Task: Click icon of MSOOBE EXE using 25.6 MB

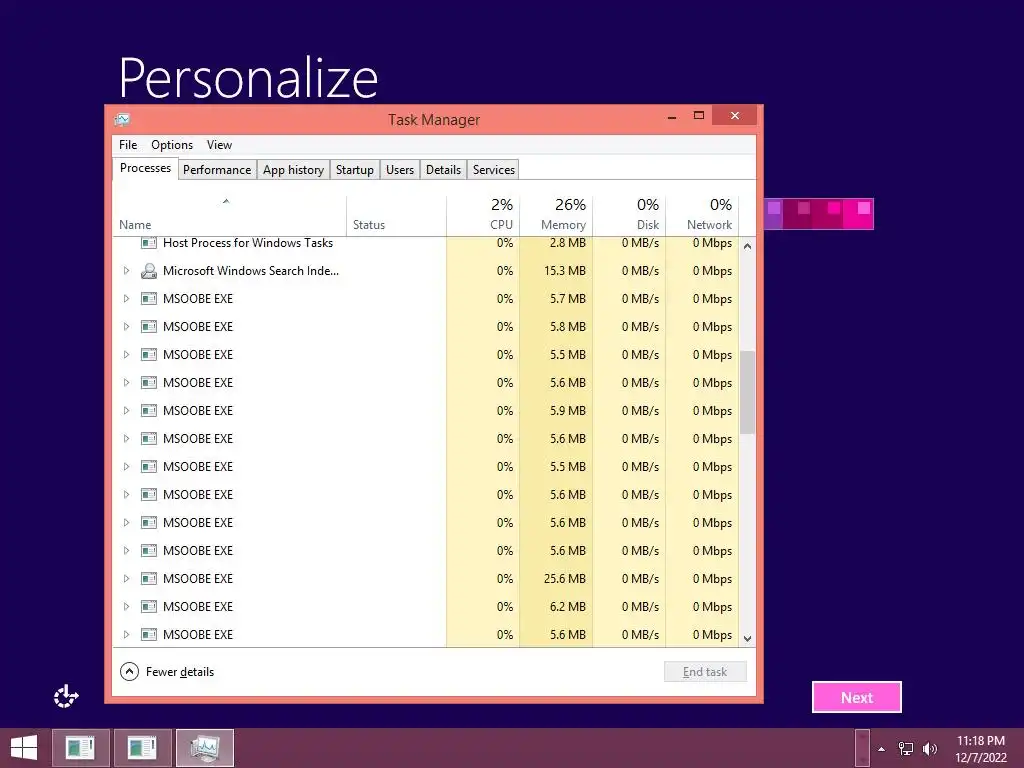Action: point(149,579)
